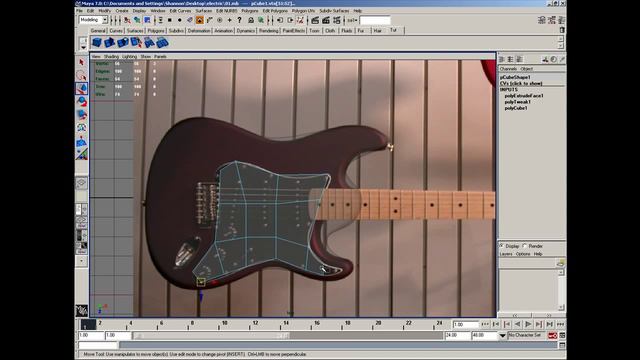The image size is (640, 360).
Task: Click the question mark selection mask icon
Action: click(240, 20)
